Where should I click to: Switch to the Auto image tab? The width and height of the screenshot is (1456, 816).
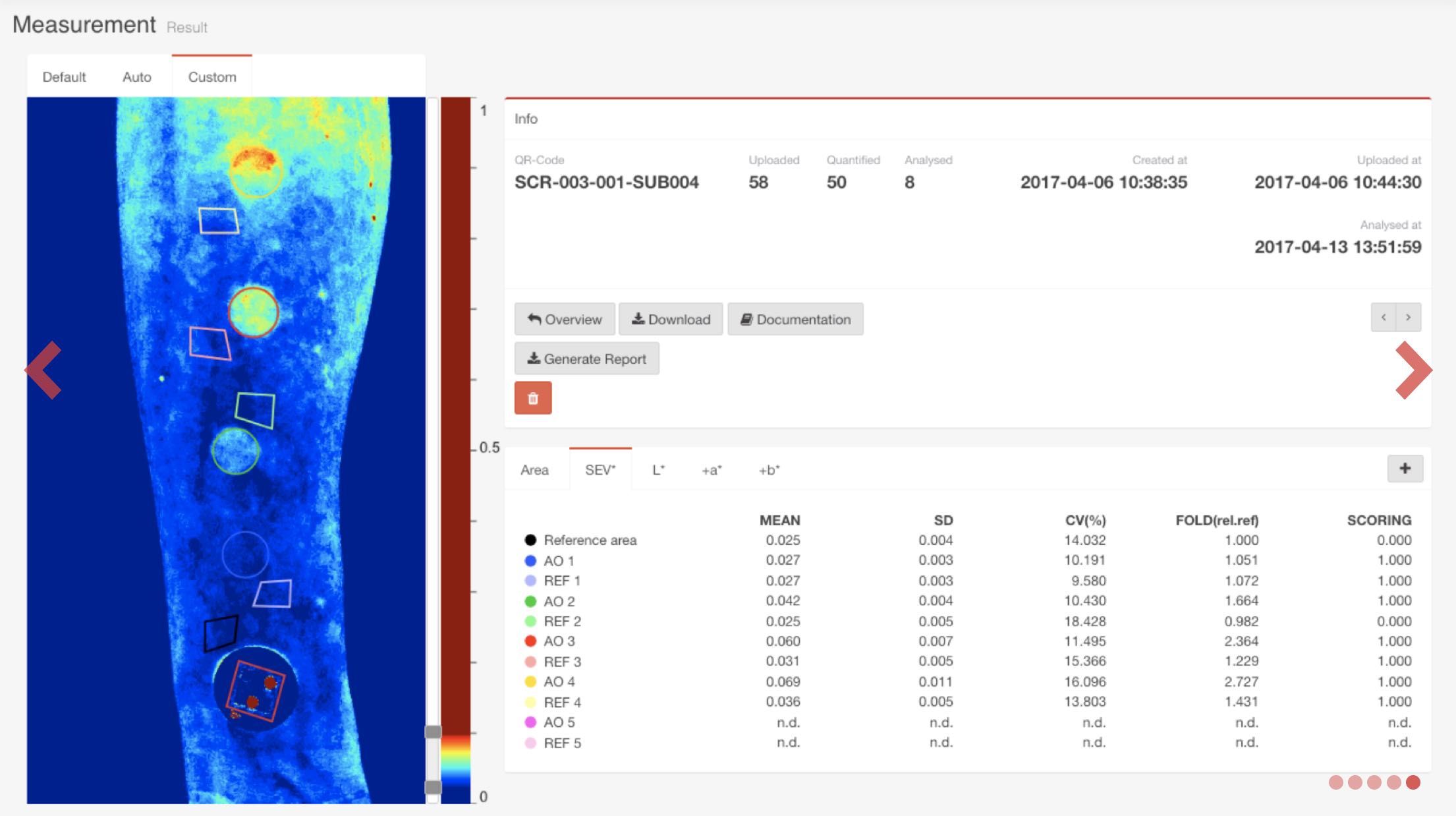point(137,76)
